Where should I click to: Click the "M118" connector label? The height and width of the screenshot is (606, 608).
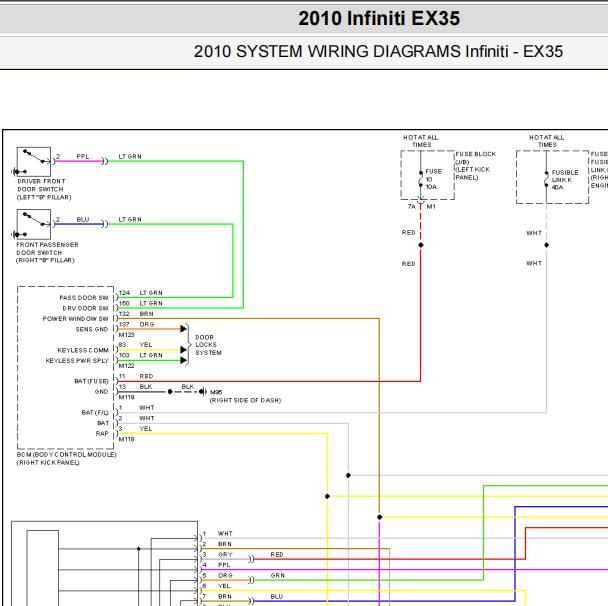[126, 439]
